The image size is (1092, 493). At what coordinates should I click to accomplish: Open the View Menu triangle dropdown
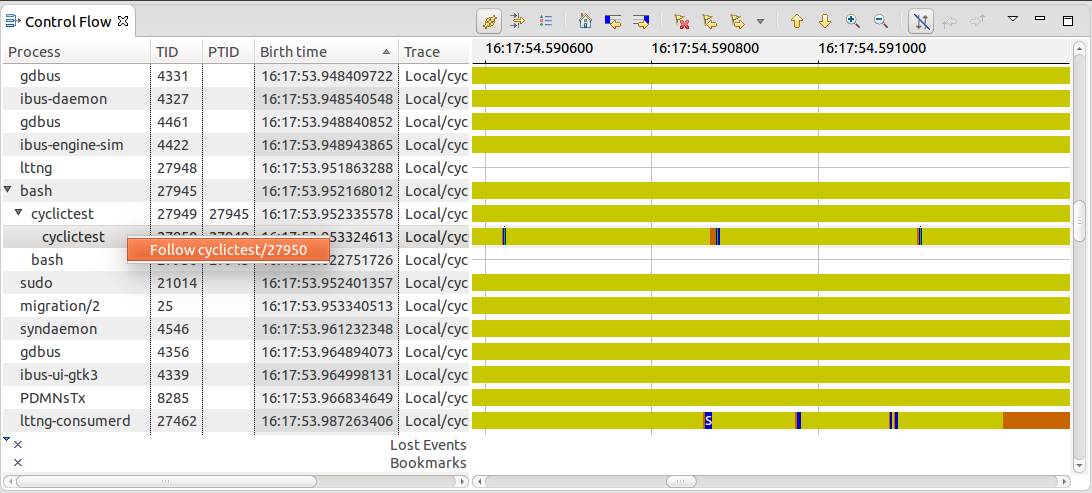click(x=1012, y=19)
